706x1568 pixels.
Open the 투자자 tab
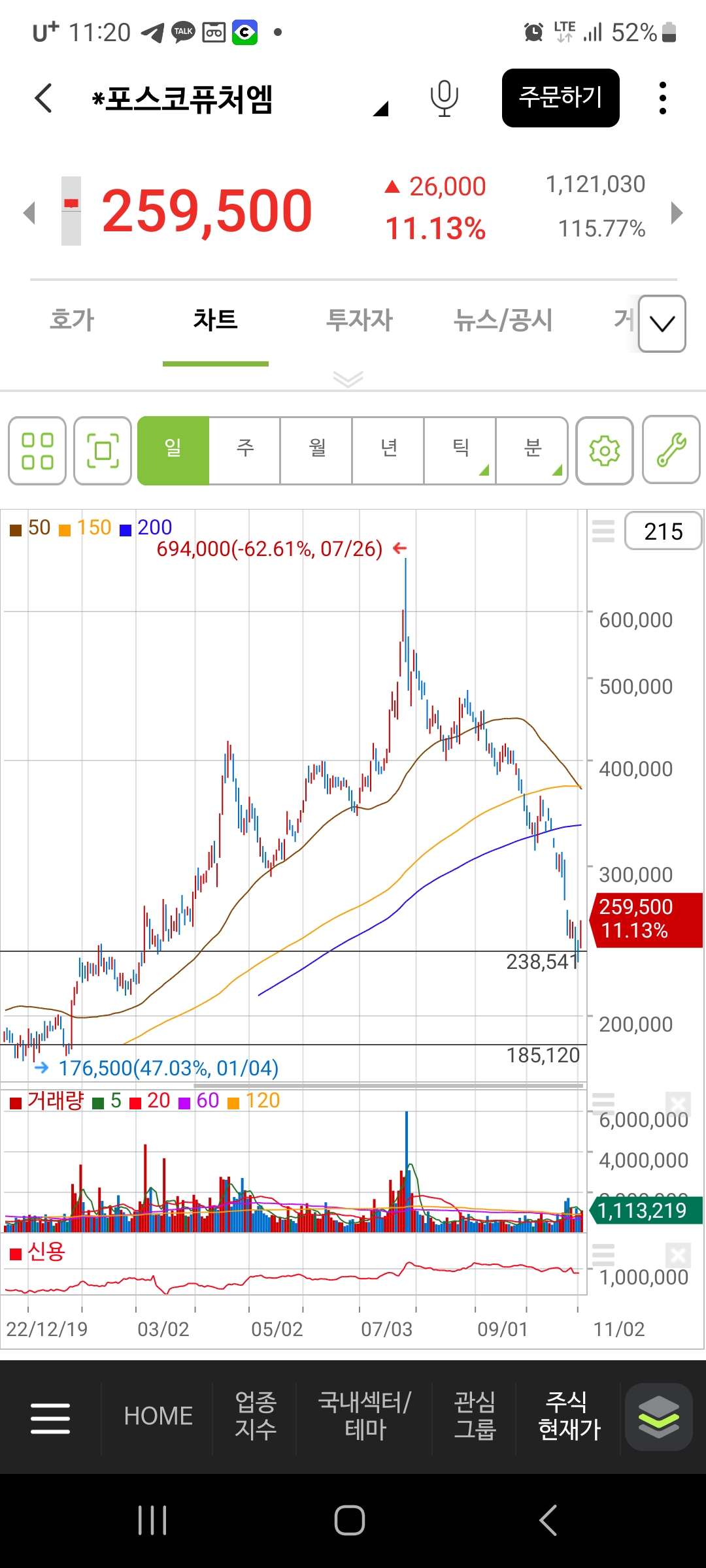[360, 320]
